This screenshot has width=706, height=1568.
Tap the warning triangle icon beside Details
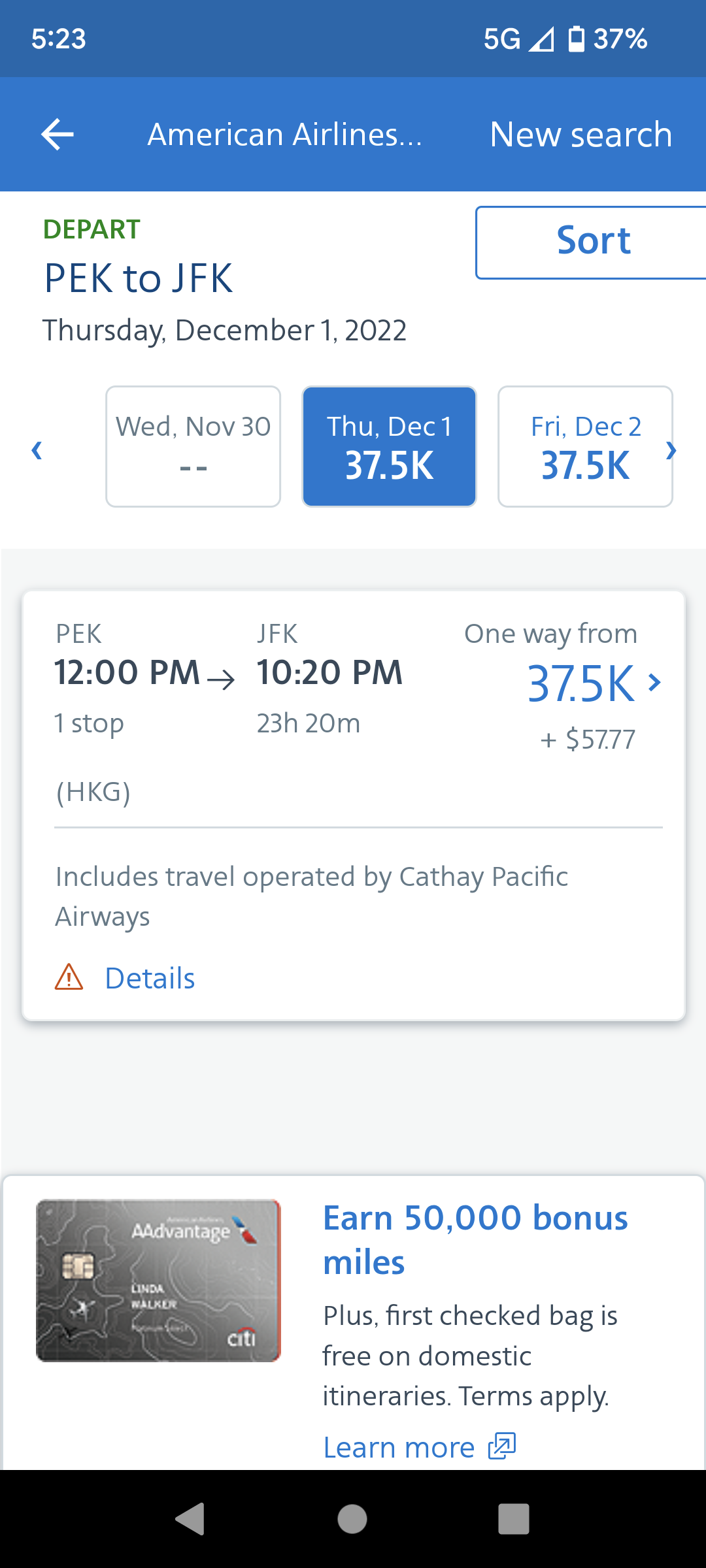point(69,977)
